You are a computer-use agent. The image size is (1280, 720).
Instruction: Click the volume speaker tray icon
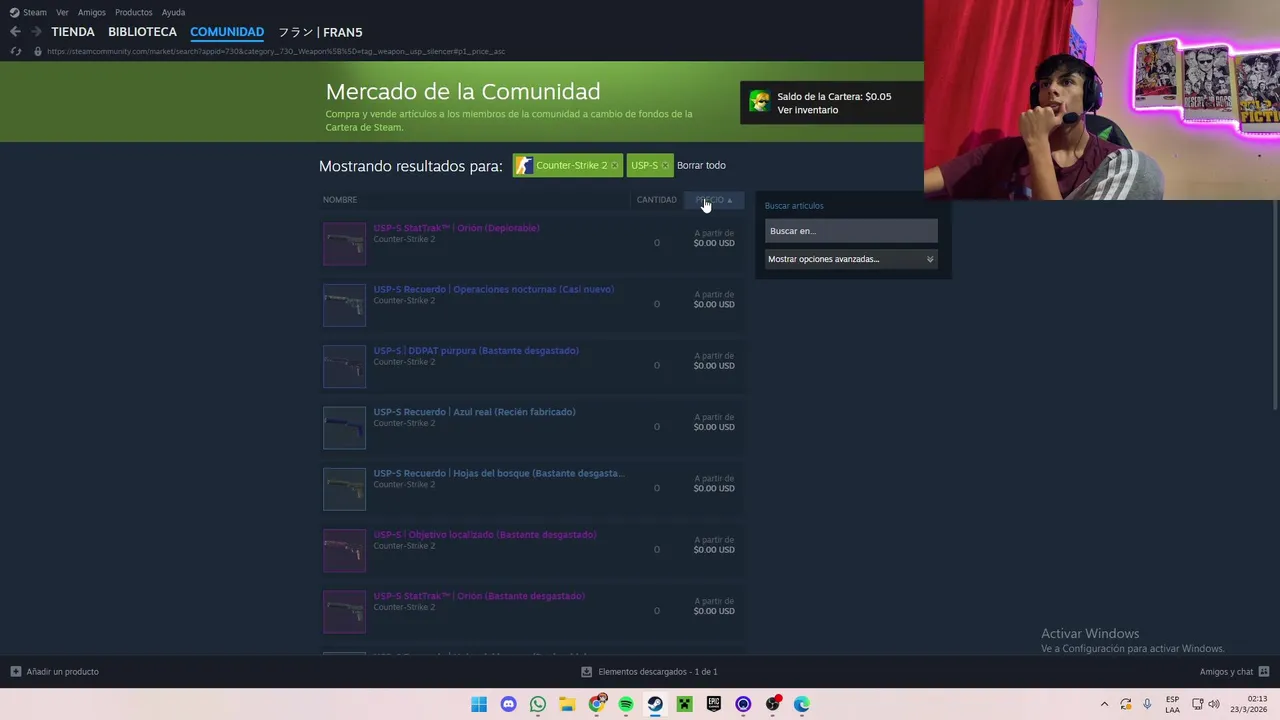[x=1214, y=704]
